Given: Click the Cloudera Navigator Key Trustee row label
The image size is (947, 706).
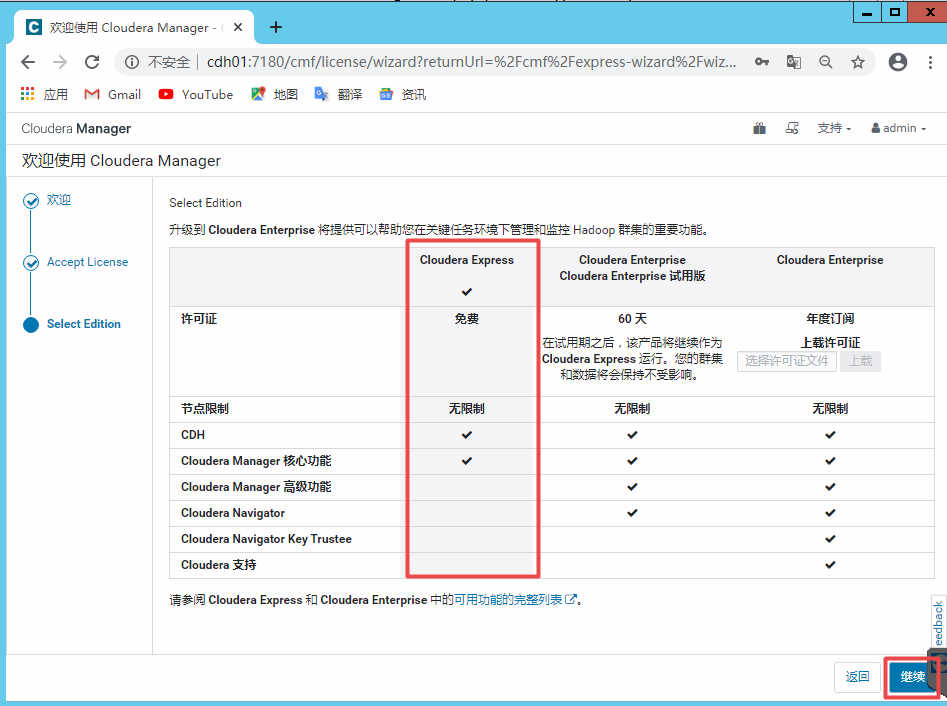Looking at the screenshot, I should 266,539.
